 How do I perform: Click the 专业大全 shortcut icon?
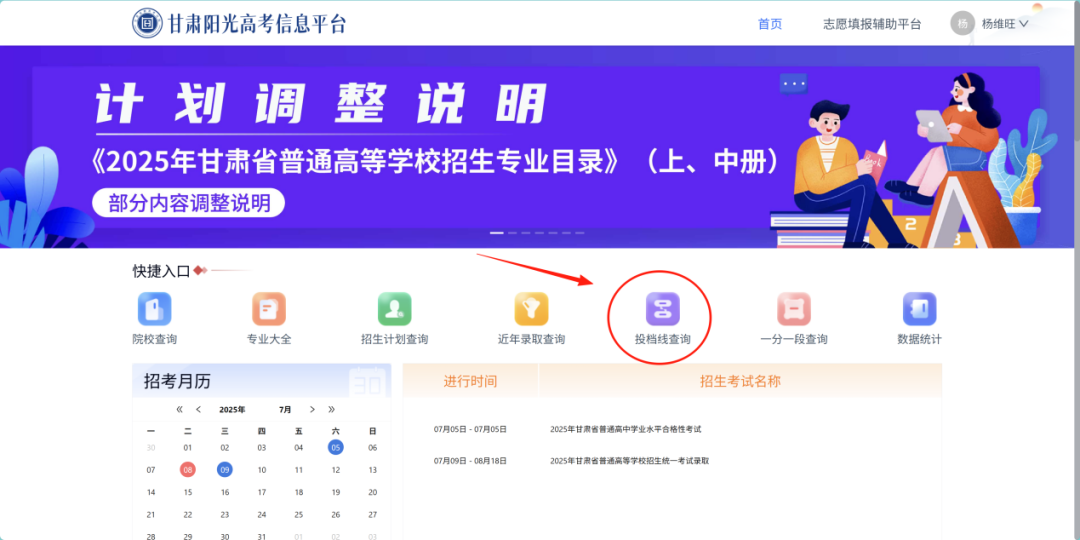point(268,309)
